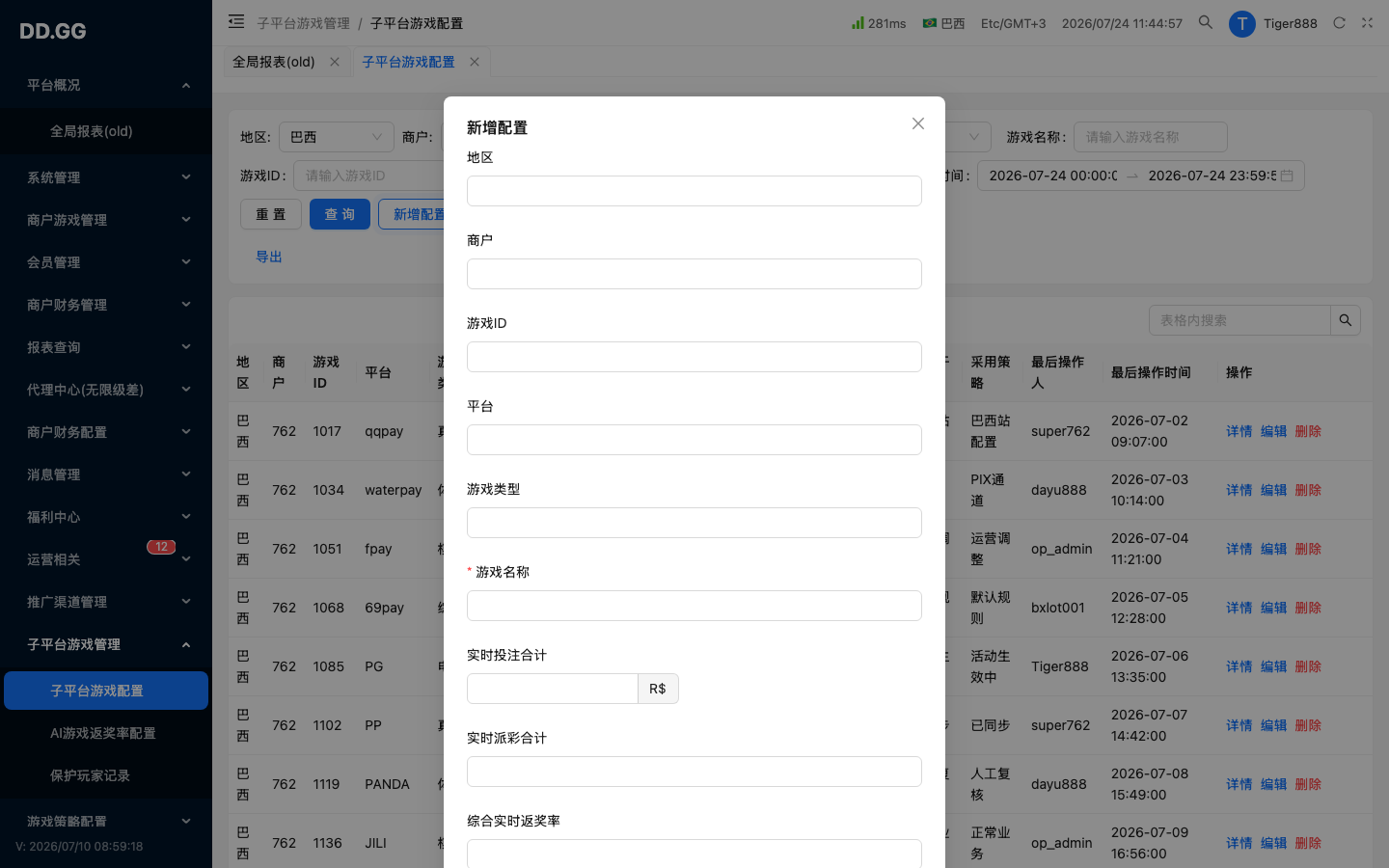Click the start date 2026-07-24 00:00 field
Image resolution: width=1389 pixels, height=868 pixels.
click(x=1053, y=176)
